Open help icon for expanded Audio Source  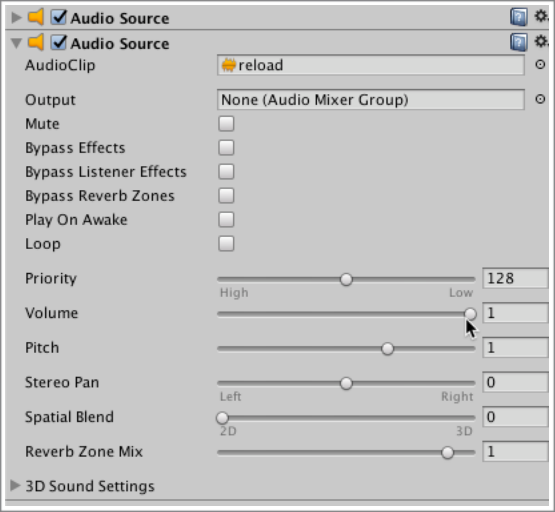[x=519, y=42]
